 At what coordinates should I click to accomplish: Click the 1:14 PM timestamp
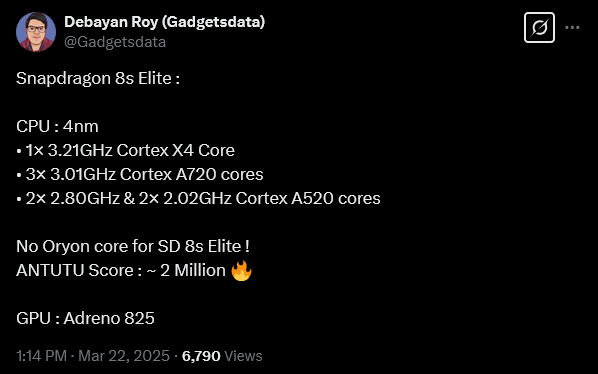(41, 356)
